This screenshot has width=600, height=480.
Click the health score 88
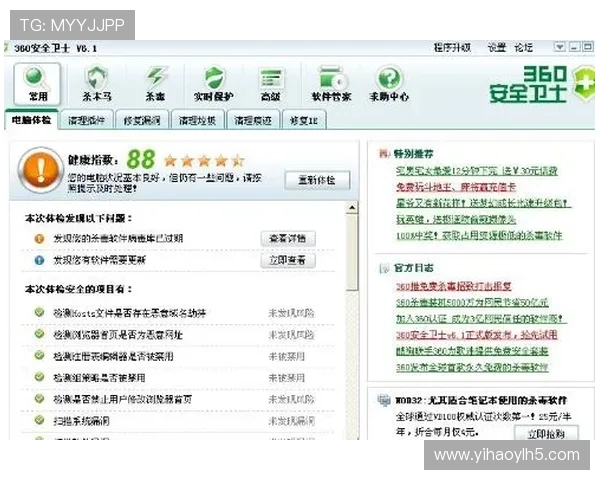pos(141,159)
